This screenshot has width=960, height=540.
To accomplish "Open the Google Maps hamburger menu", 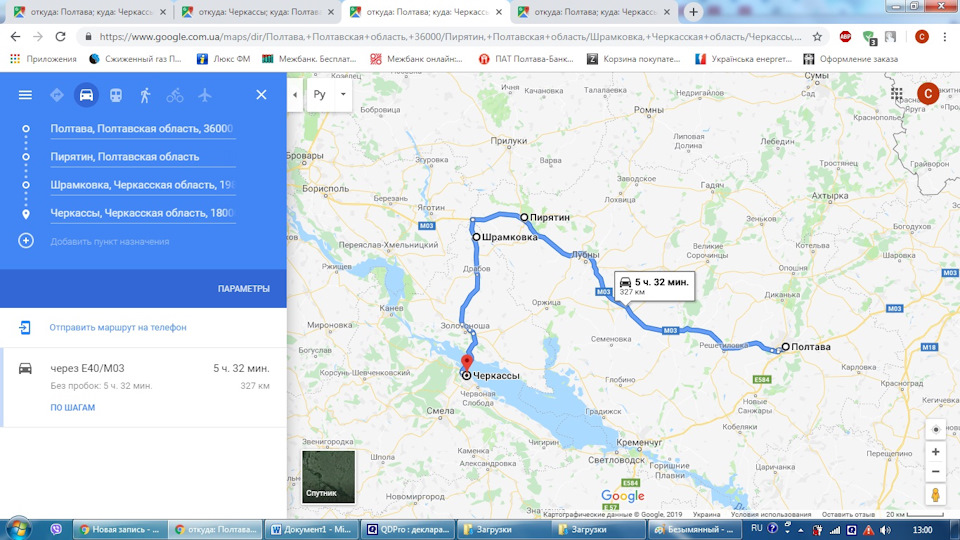I will [25, 95].
